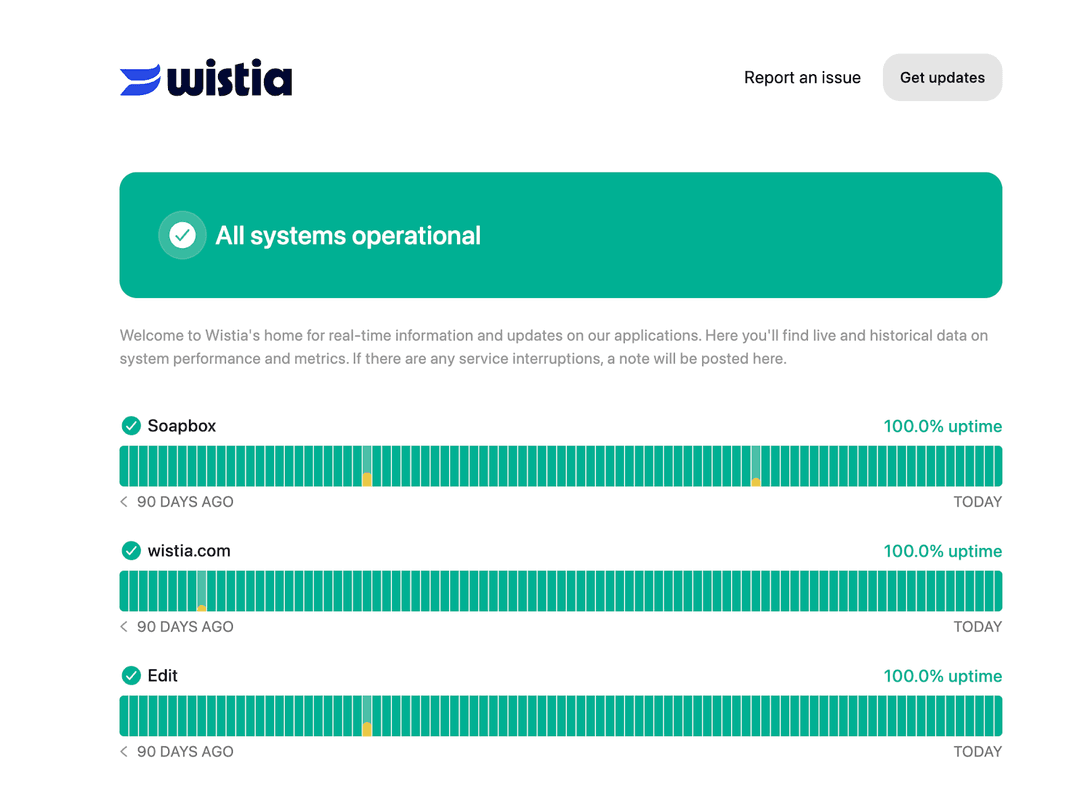The image size is (1080, 790).
Task: Open the Report an issue page
Action: [x=802, y=77]
